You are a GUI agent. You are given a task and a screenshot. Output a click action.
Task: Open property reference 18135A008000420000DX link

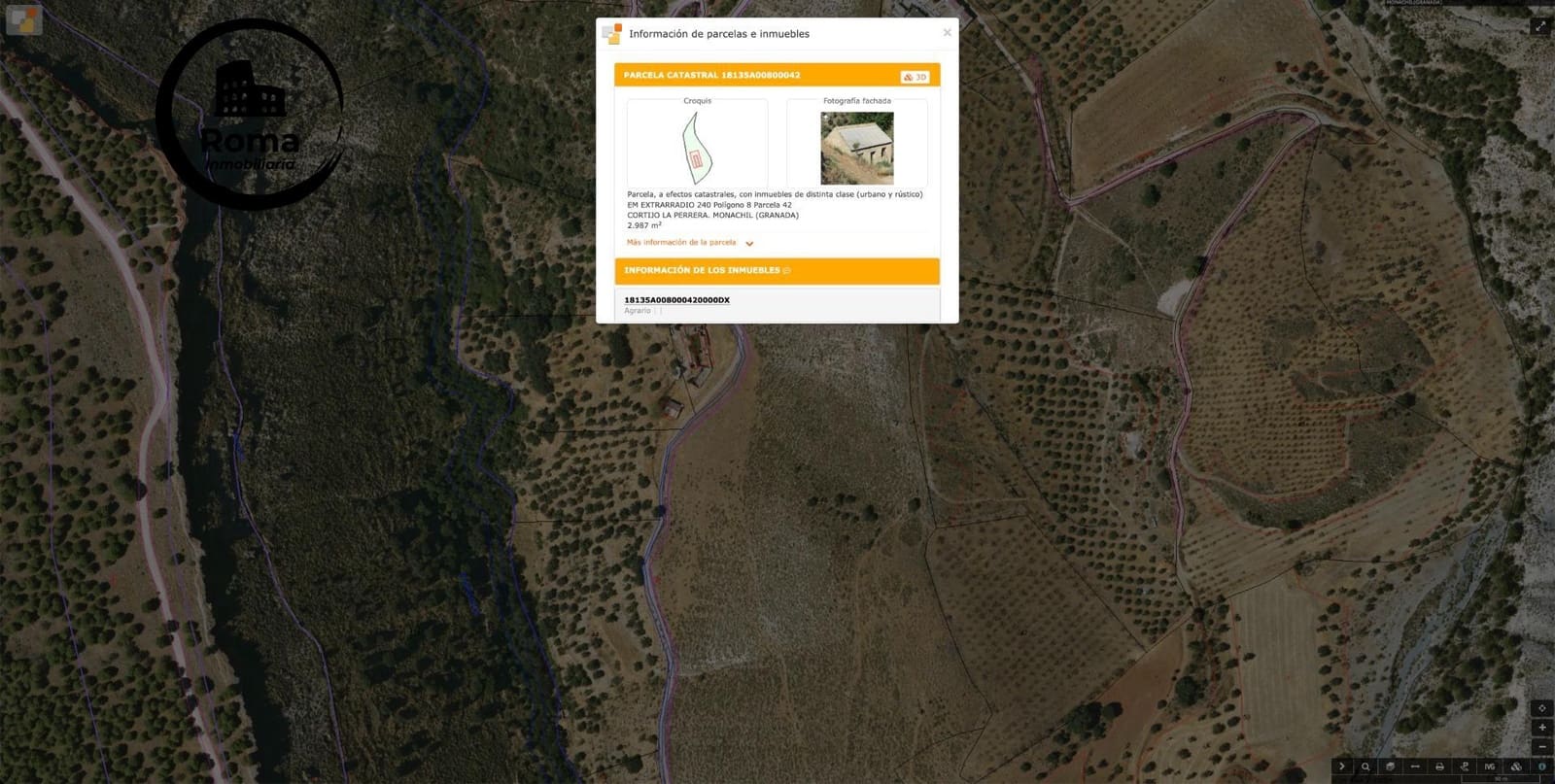pos(676,300)
